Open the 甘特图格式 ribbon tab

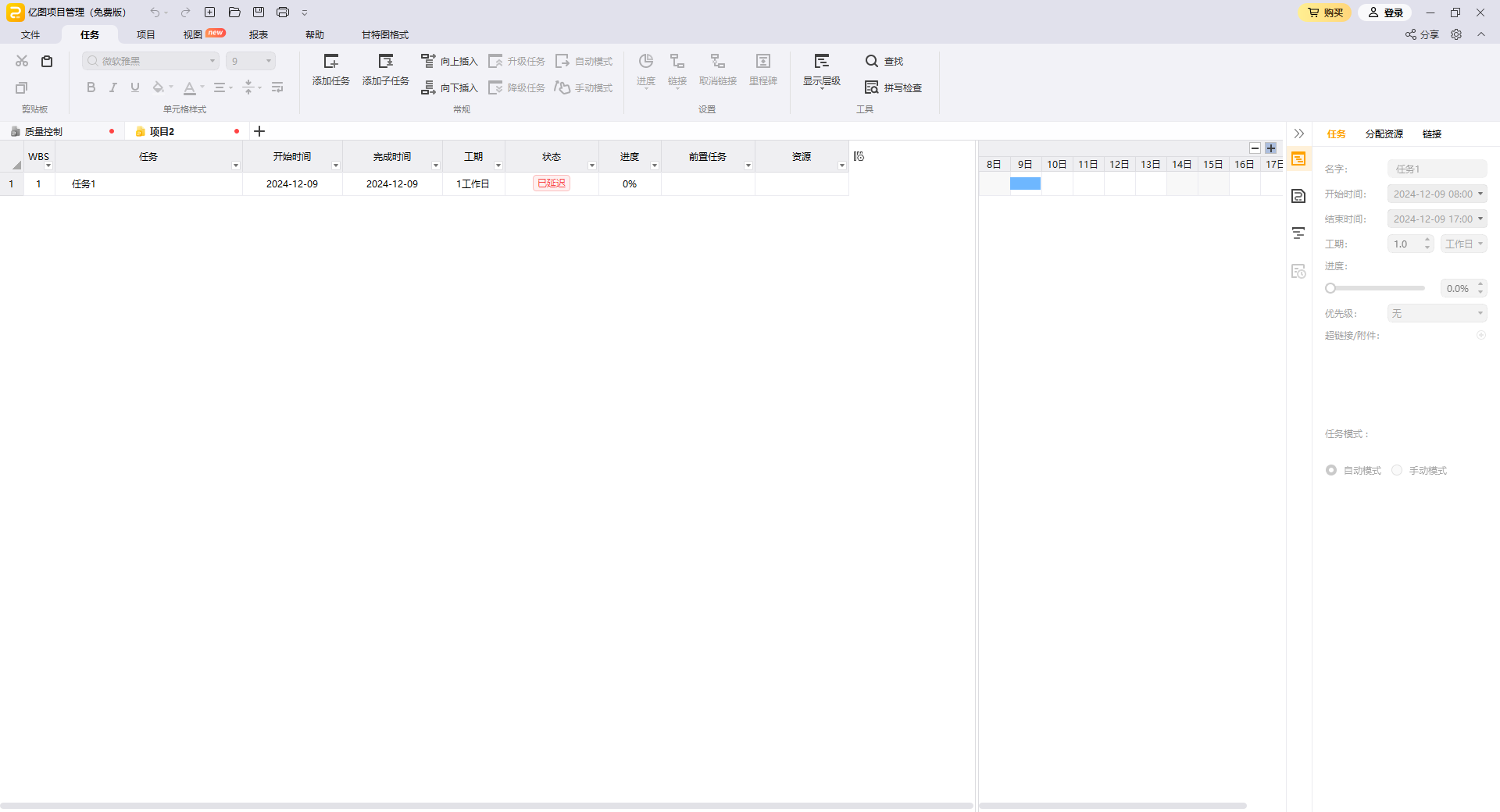385,34
